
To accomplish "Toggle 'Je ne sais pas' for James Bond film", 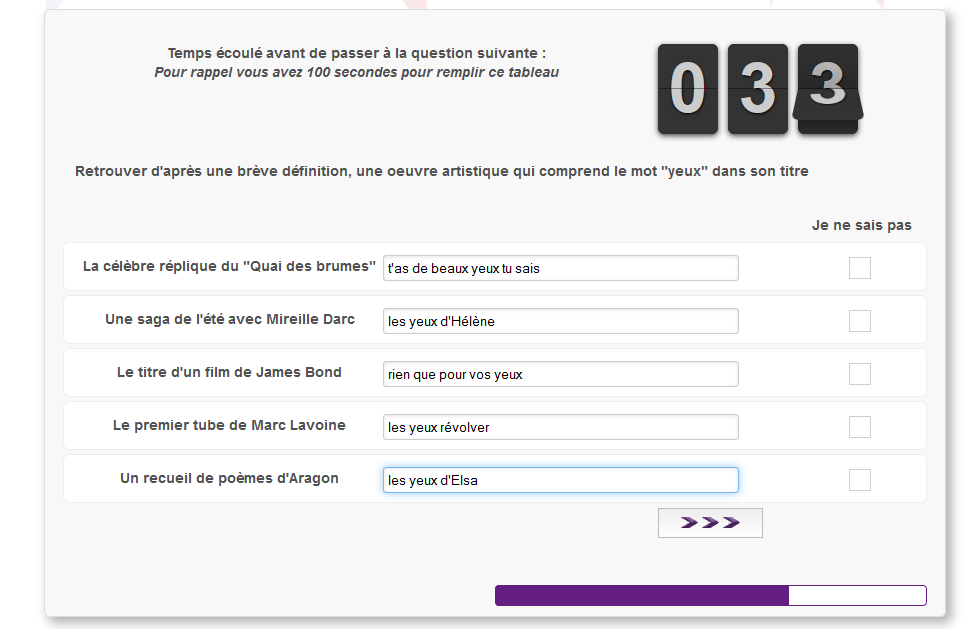I will tap(860, 374).
